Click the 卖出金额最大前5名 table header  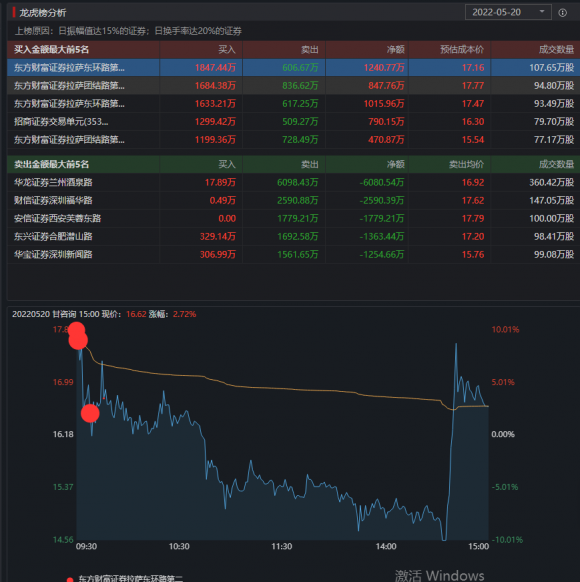(52, 164)
